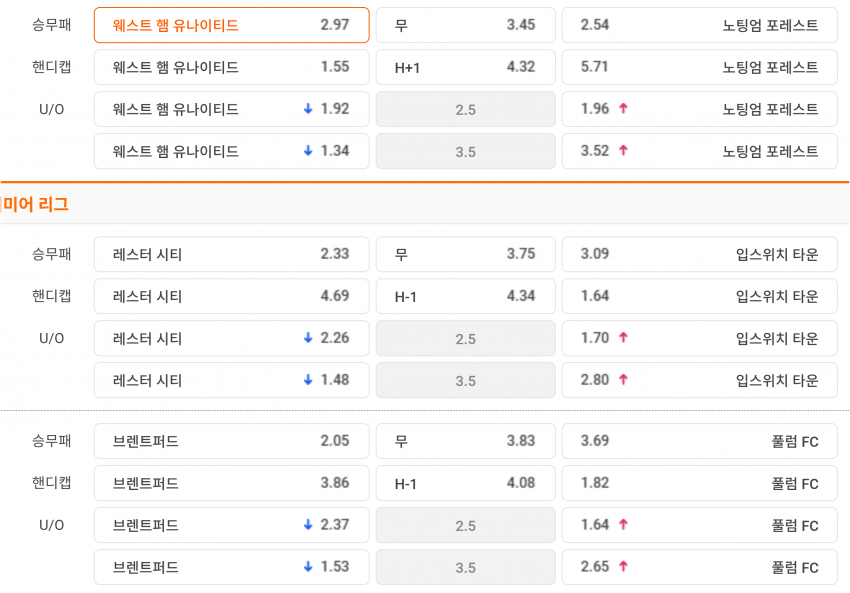Select 레스터 시티 win odds 2.33
Image resolution: width=850 pixels, height=593 pixels.
[231, 254]
